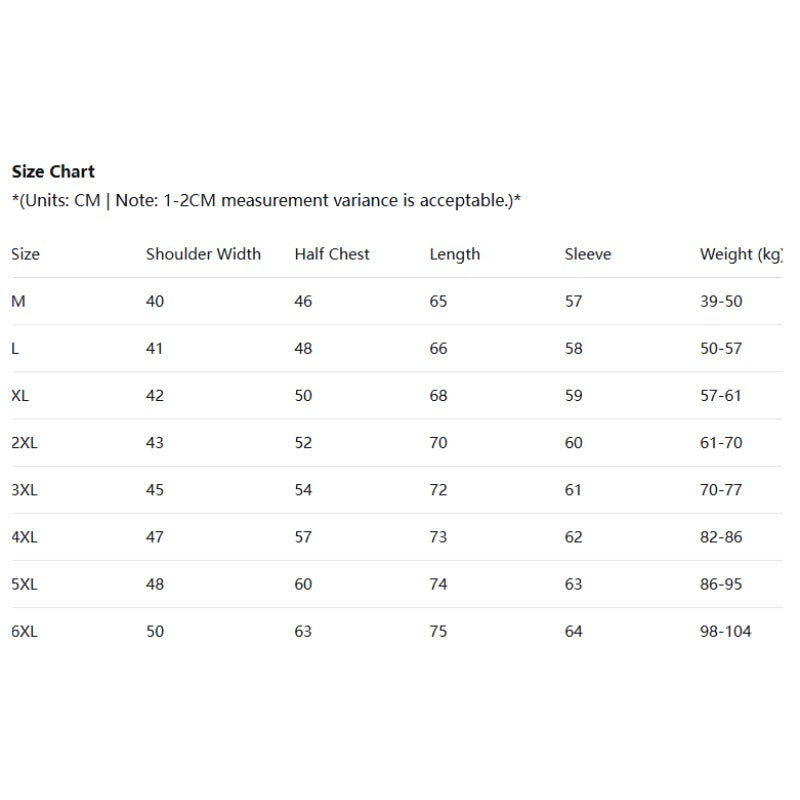Image resolution: width=800 pixels, height=800 pixels.
Task: Click the Size Chart heading
Action: pos(53,172)
